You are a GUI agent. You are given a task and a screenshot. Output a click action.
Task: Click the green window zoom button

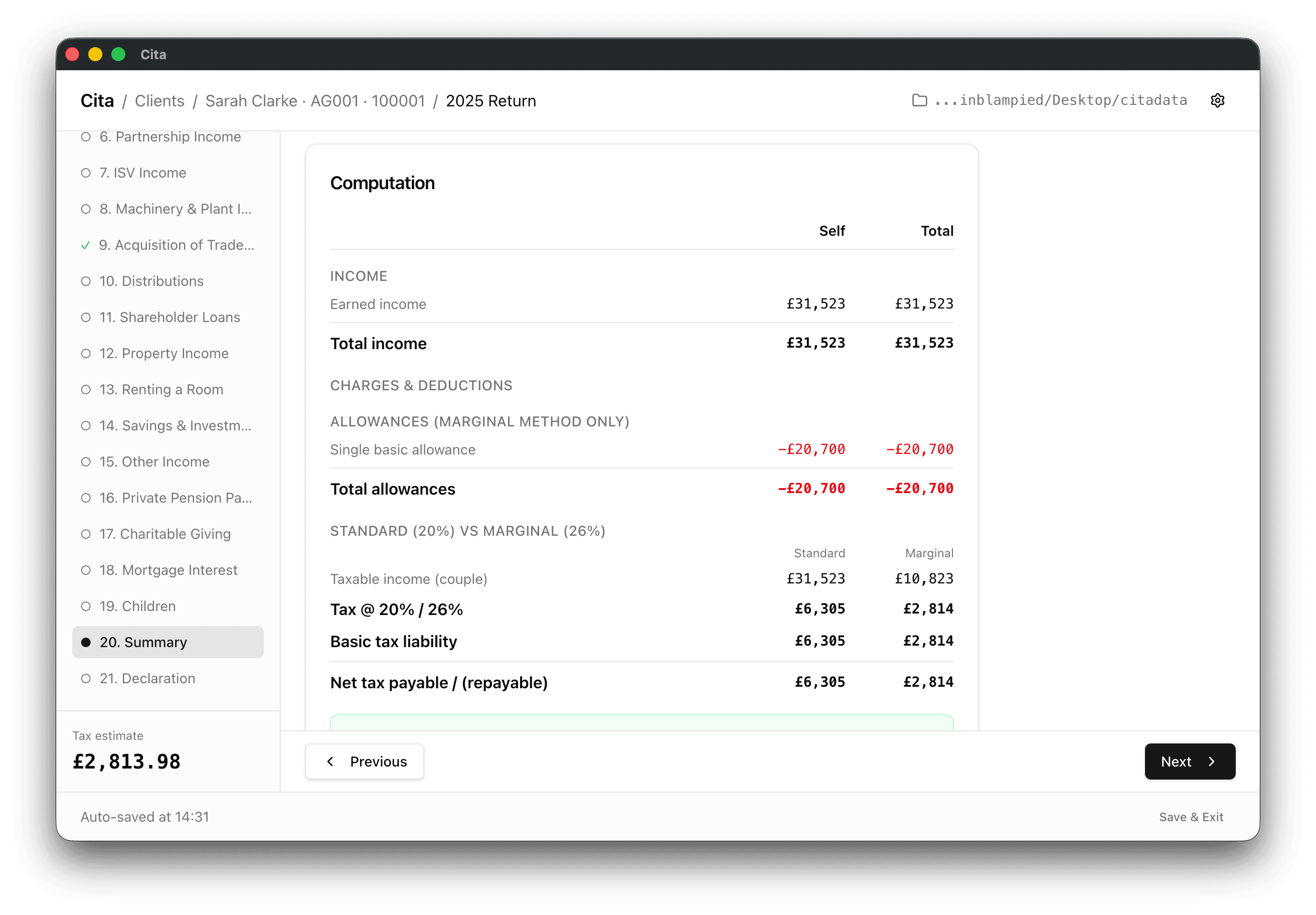pos(118,55)
